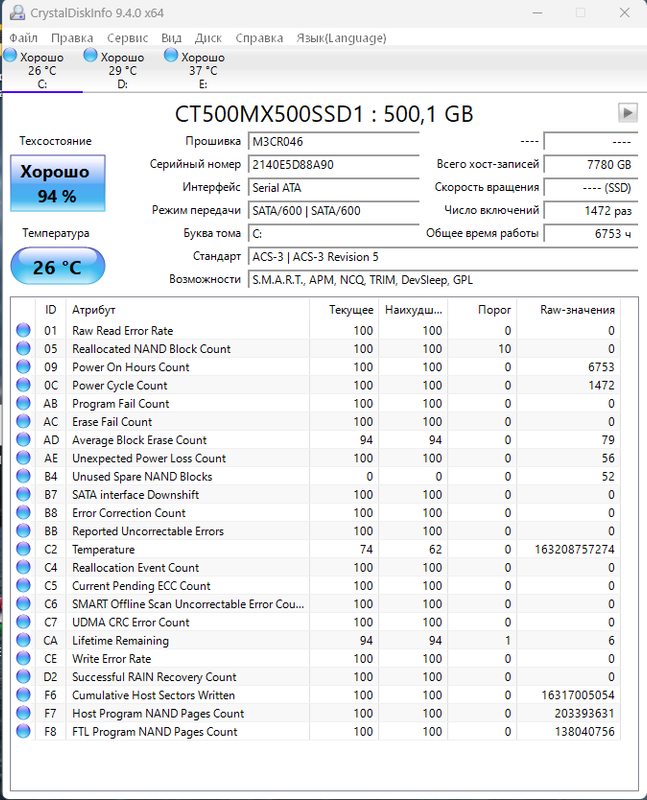Click status orb for Lifetime Remaining

(x=23, y=640)
